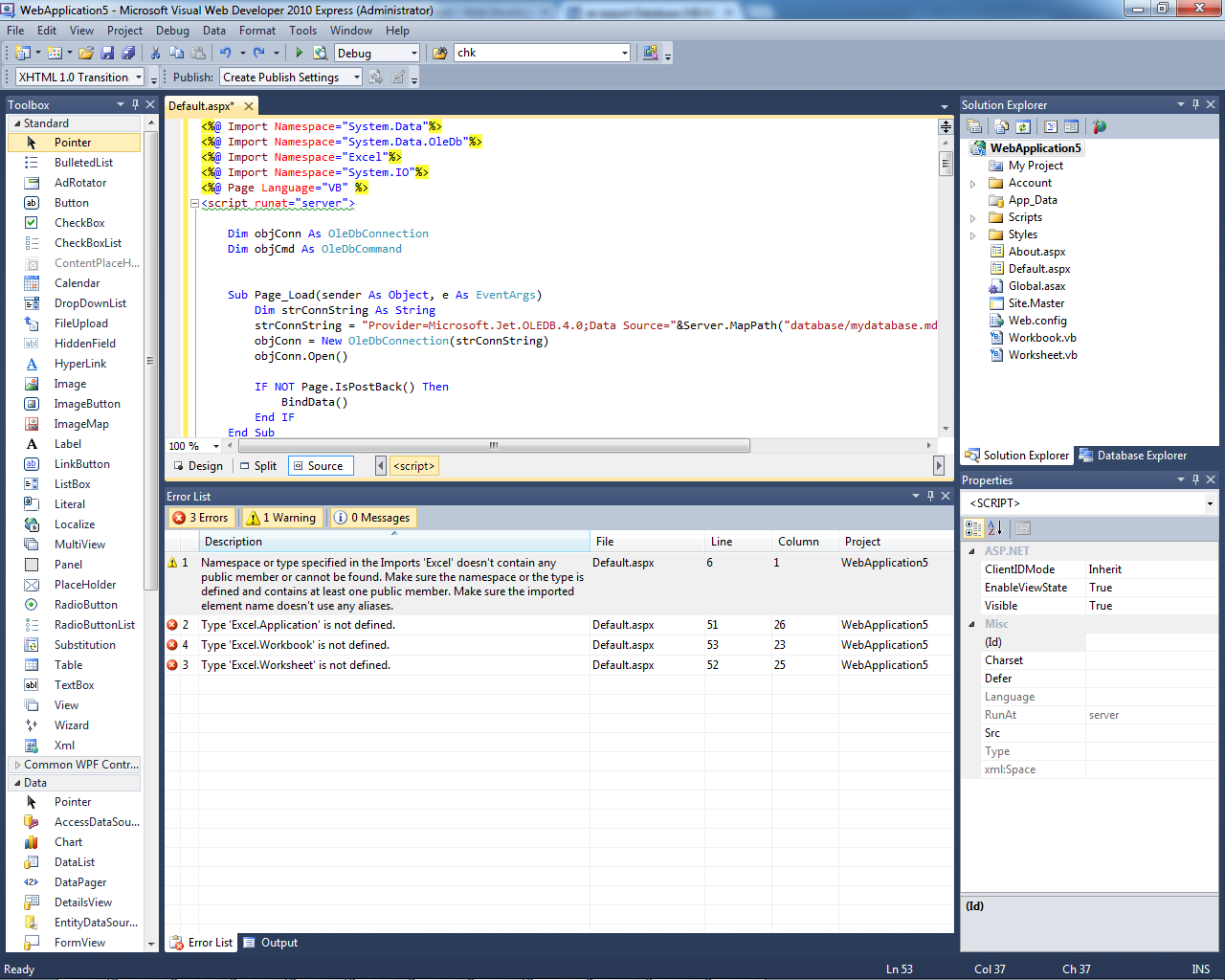The height and width of the screenshot is (980, 1225).
Task: Open Web.config in Solution Explorer
Action: click(1037, 321)
